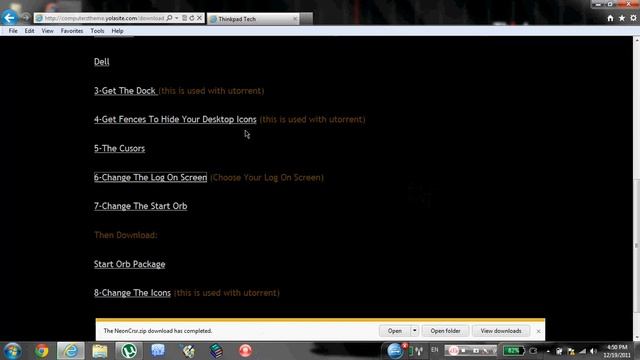Open Windows Explorer folder from the taskbar
This screenshot has width=640, height=360.
click(x=100, y=351)
